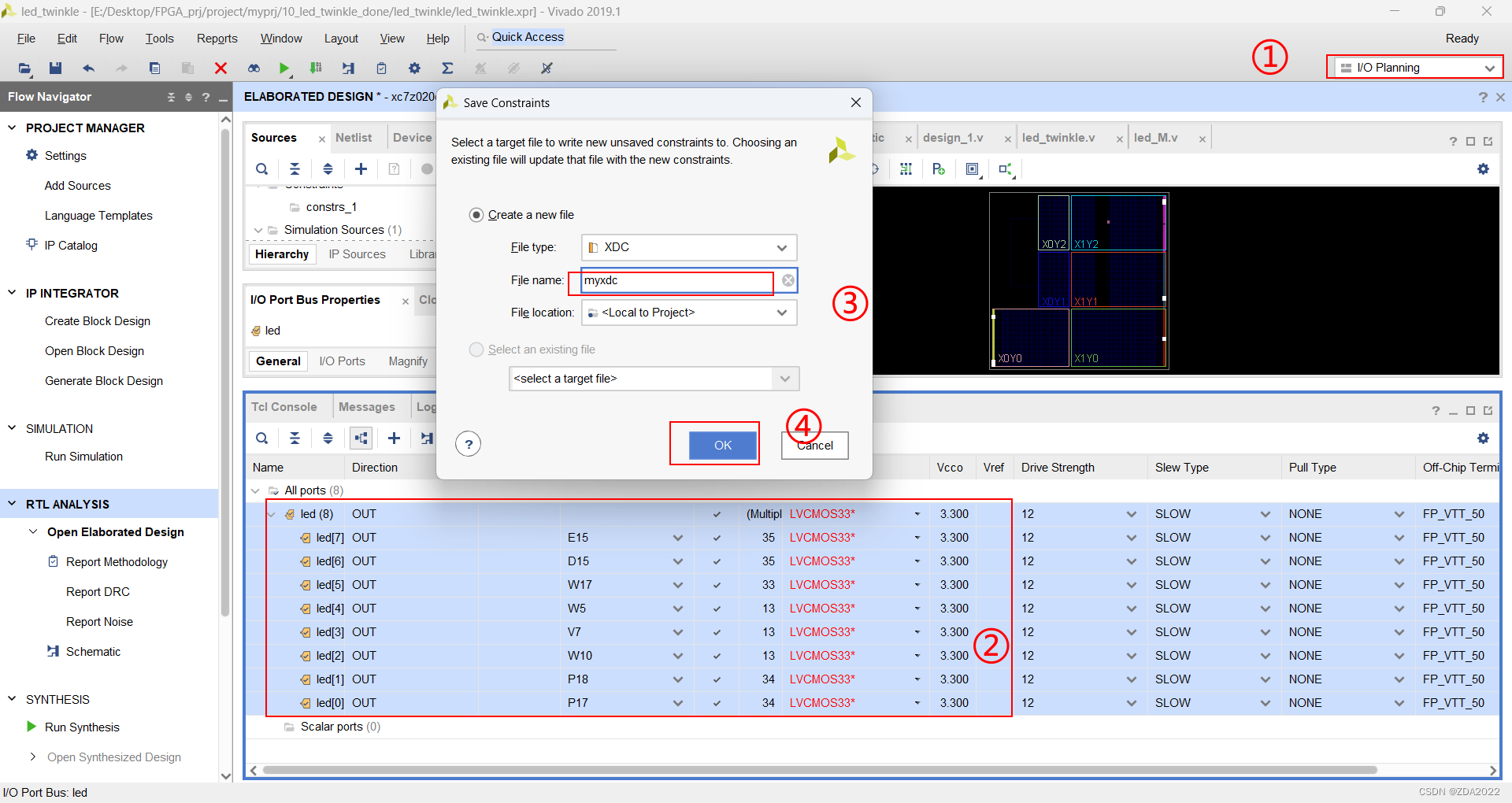Click Cancel in Save Constraints dialog
1512x803 pixels.
pyautogui.click(x=815, y=445)
